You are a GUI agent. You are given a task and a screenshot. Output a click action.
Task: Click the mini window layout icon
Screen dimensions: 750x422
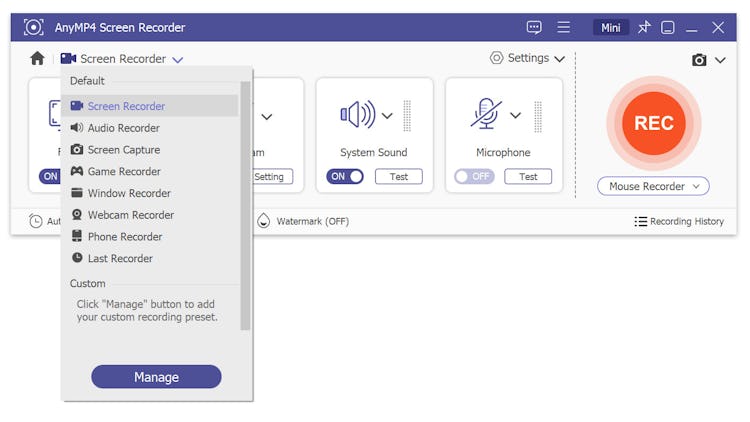point(668,27)
